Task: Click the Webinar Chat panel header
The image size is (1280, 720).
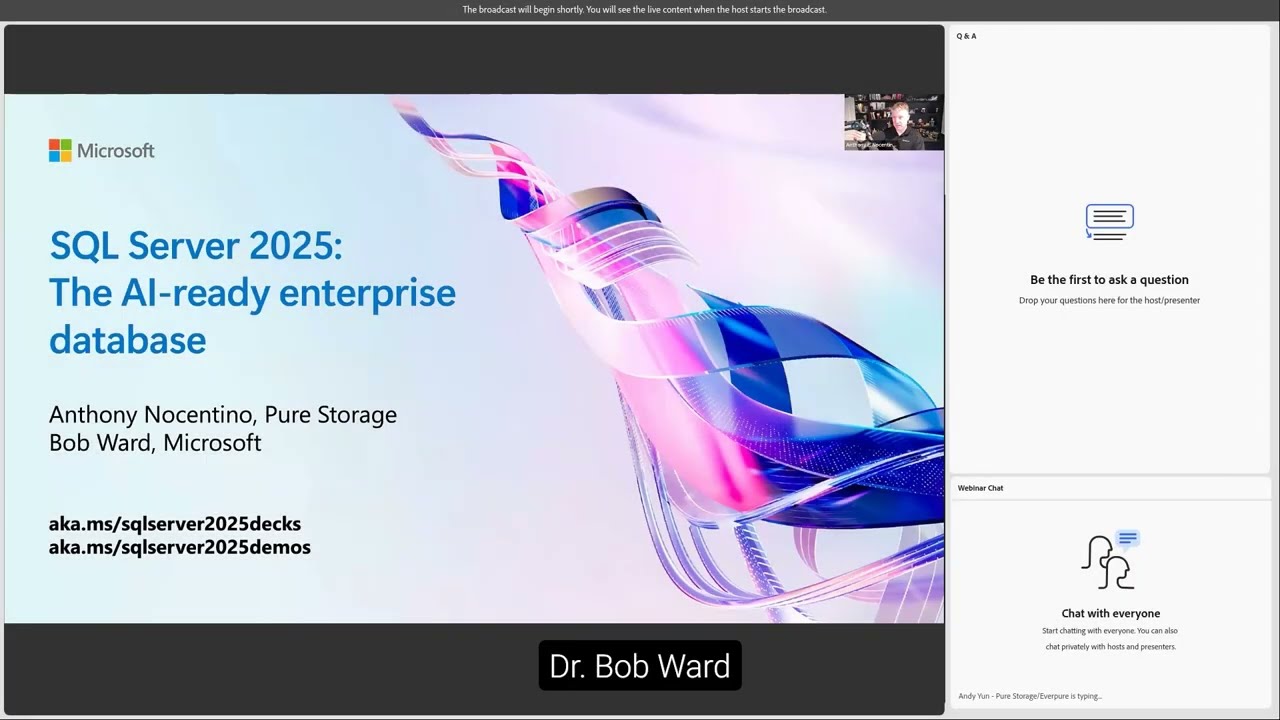Action: [980, 488]
